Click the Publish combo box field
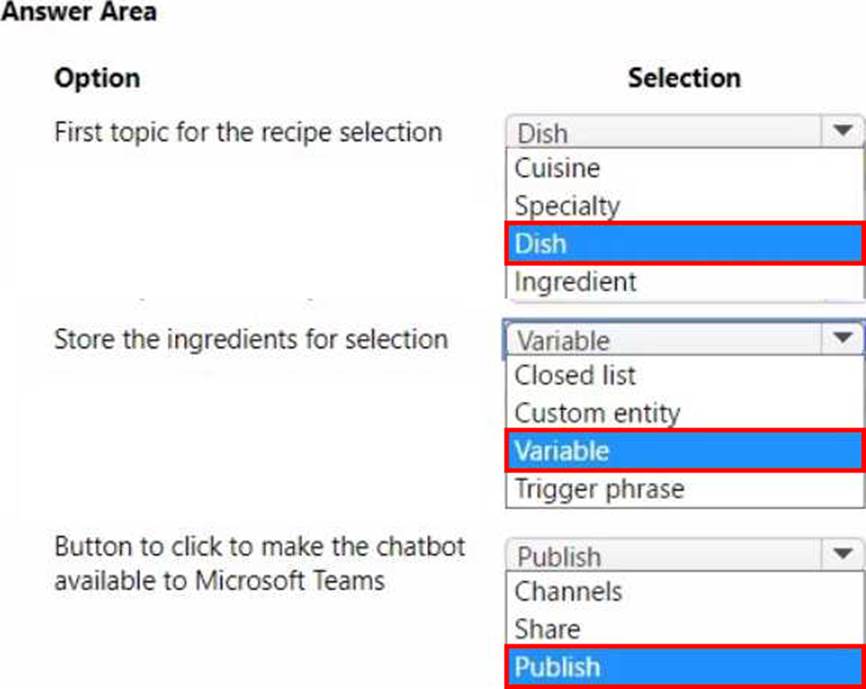Screen dimensions: 866x689 coord(665,556)
